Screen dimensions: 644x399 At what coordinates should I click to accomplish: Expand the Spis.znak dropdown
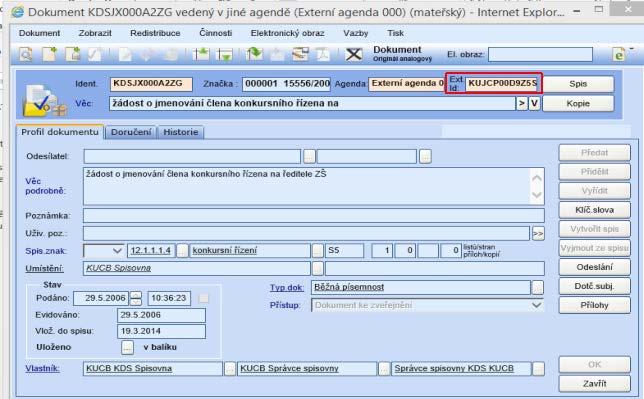117,250
